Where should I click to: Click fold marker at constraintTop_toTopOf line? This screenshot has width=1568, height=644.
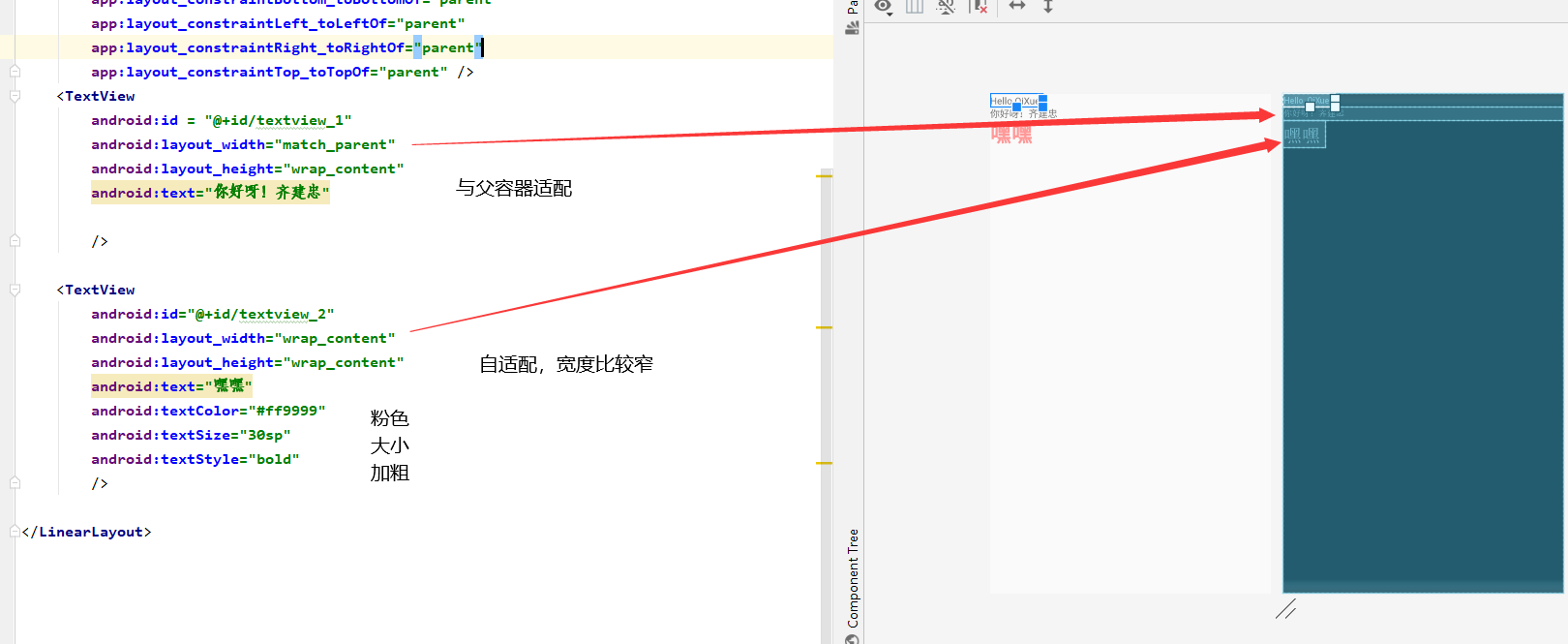point(15,72)
